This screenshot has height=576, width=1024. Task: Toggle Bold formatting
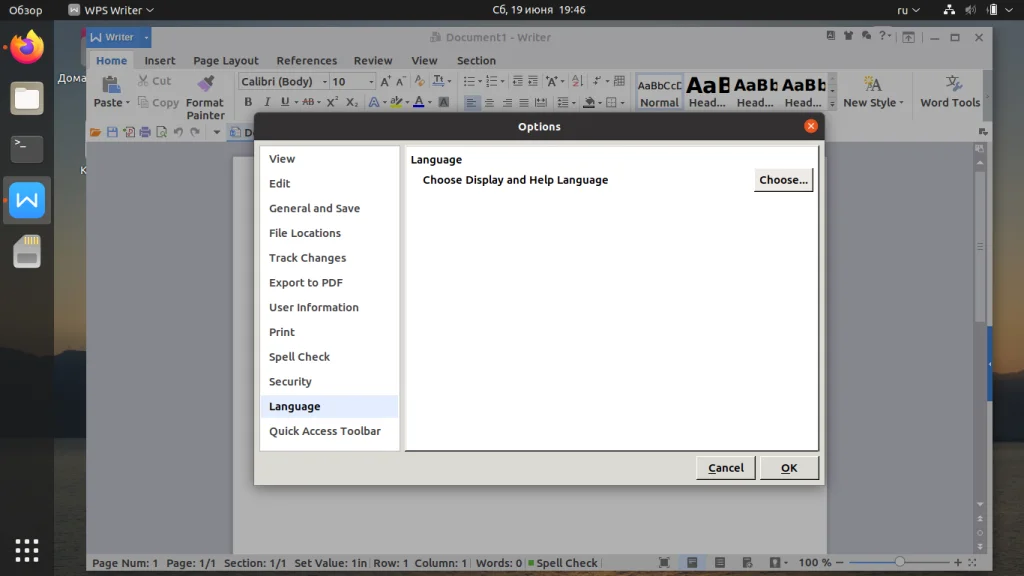pos(247,101)
